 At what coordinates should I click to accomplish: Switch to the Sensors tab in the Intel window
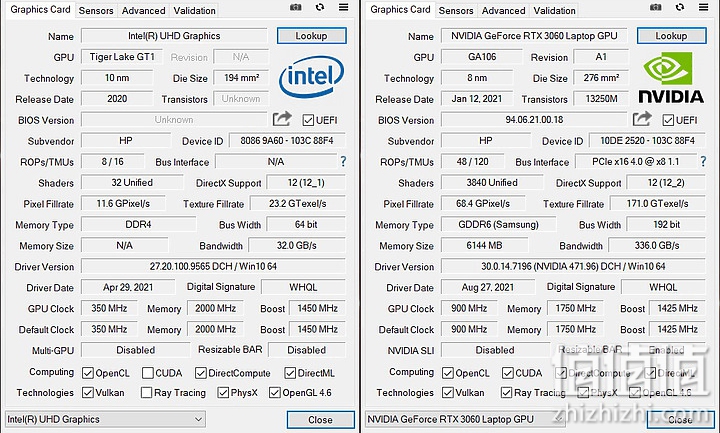tap(96, 11)
